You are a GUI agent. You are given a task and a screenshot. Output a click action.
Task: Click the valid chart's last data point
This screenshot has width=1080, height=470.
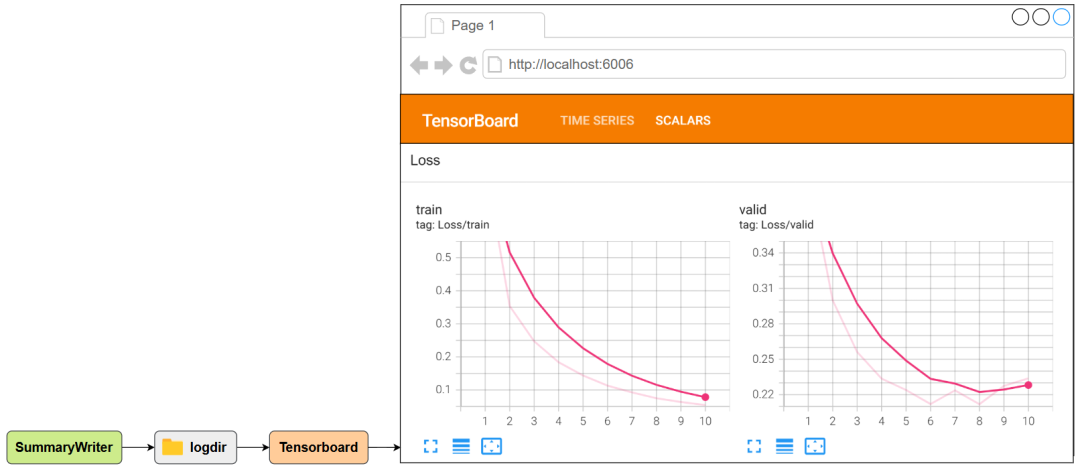pyautogui.click(x=1028, y=385)
